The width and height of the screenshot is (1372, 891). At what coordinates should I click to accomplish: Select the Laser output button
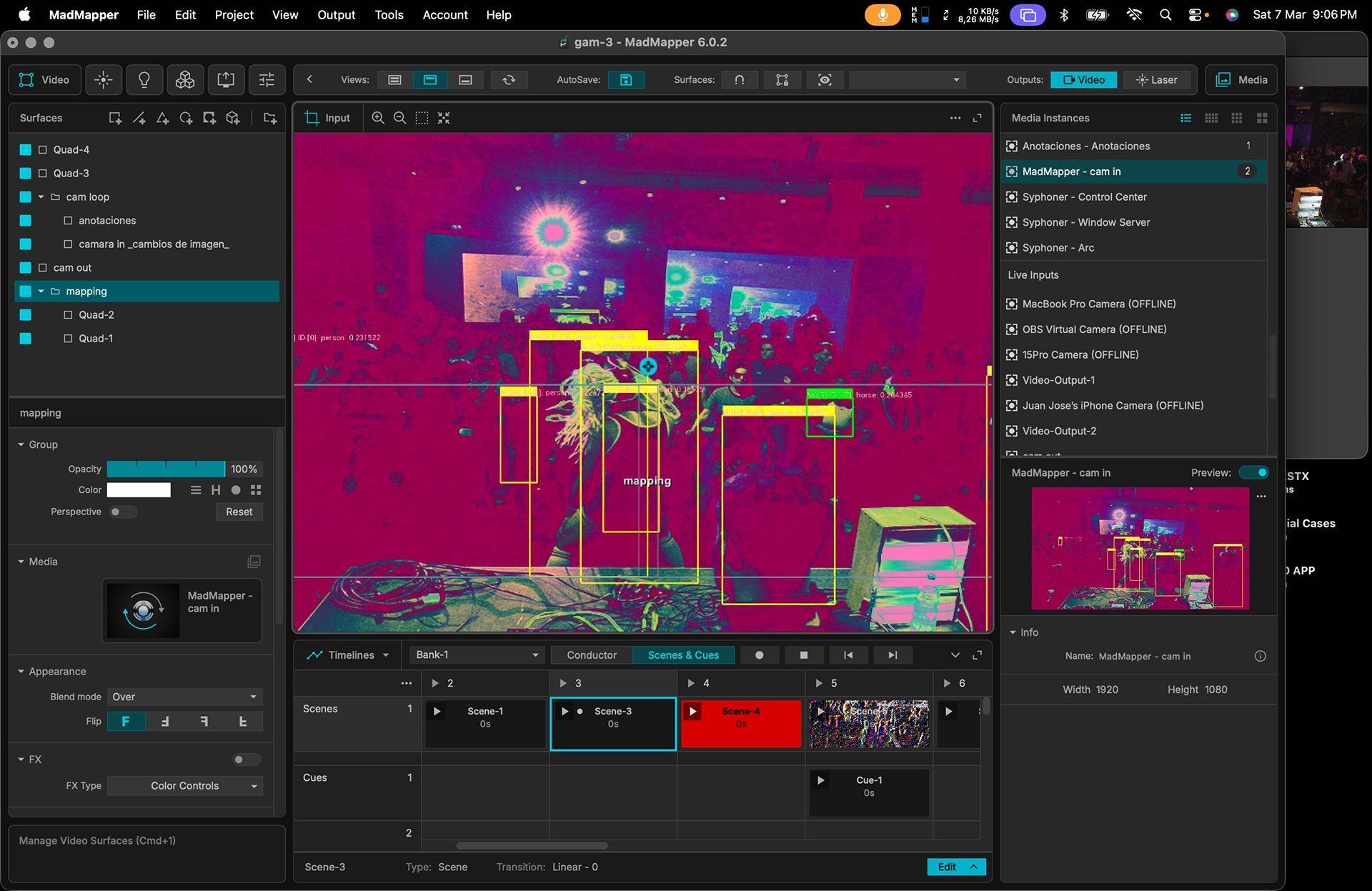click(x=1157, y=80)
